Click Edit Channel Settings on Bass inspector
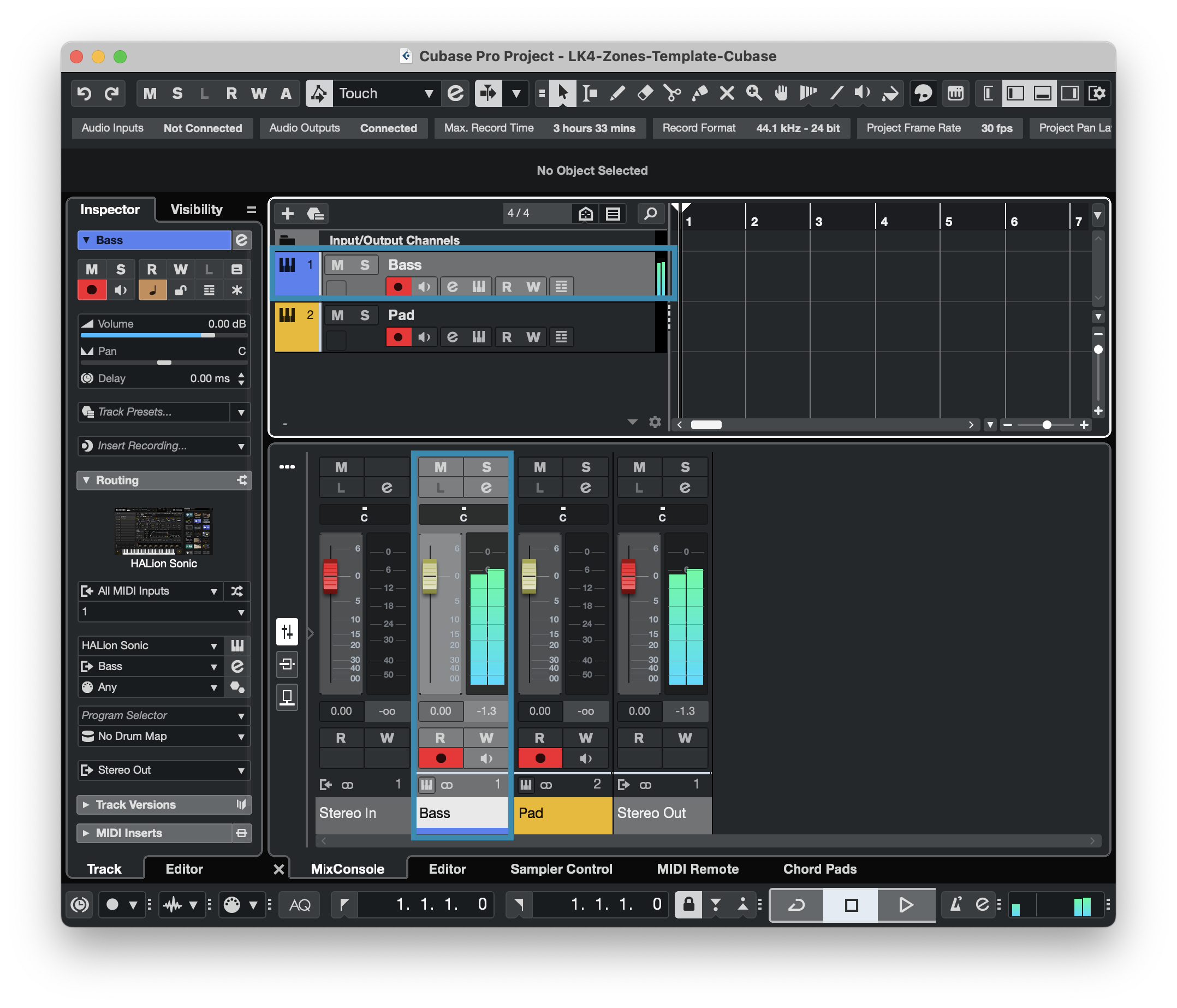Image resolution: width=1177 pixels, height=1008 pixels. [x=241, y=240]
